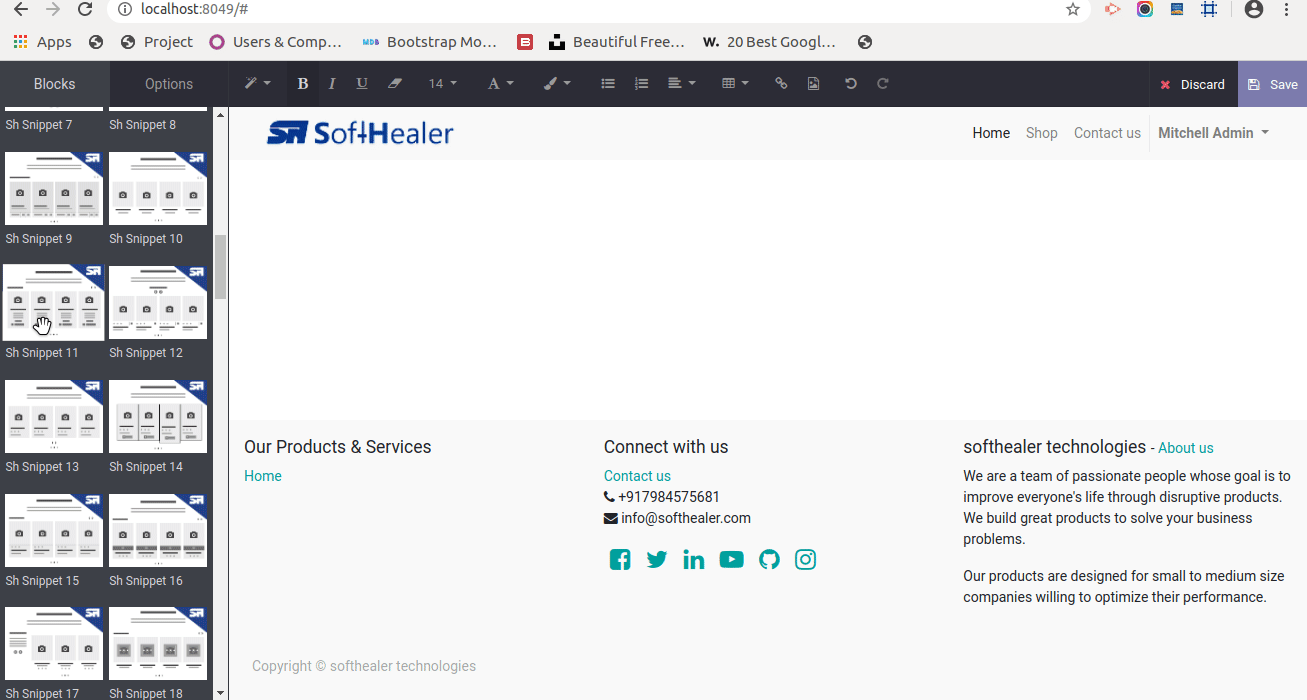
Task: Toggle italic formatting in editor toolbar
Action: (x=332, y=84)
